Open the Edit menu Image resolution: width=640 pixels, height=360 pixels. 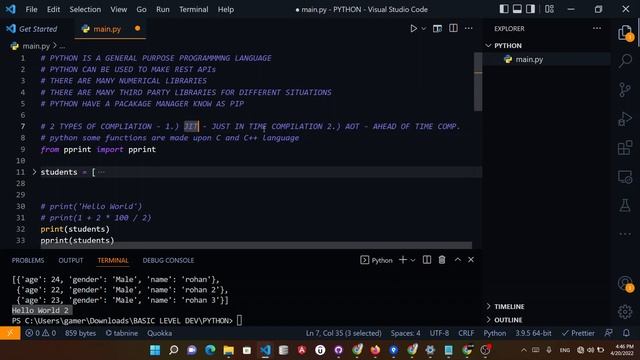tap(53, 9)
